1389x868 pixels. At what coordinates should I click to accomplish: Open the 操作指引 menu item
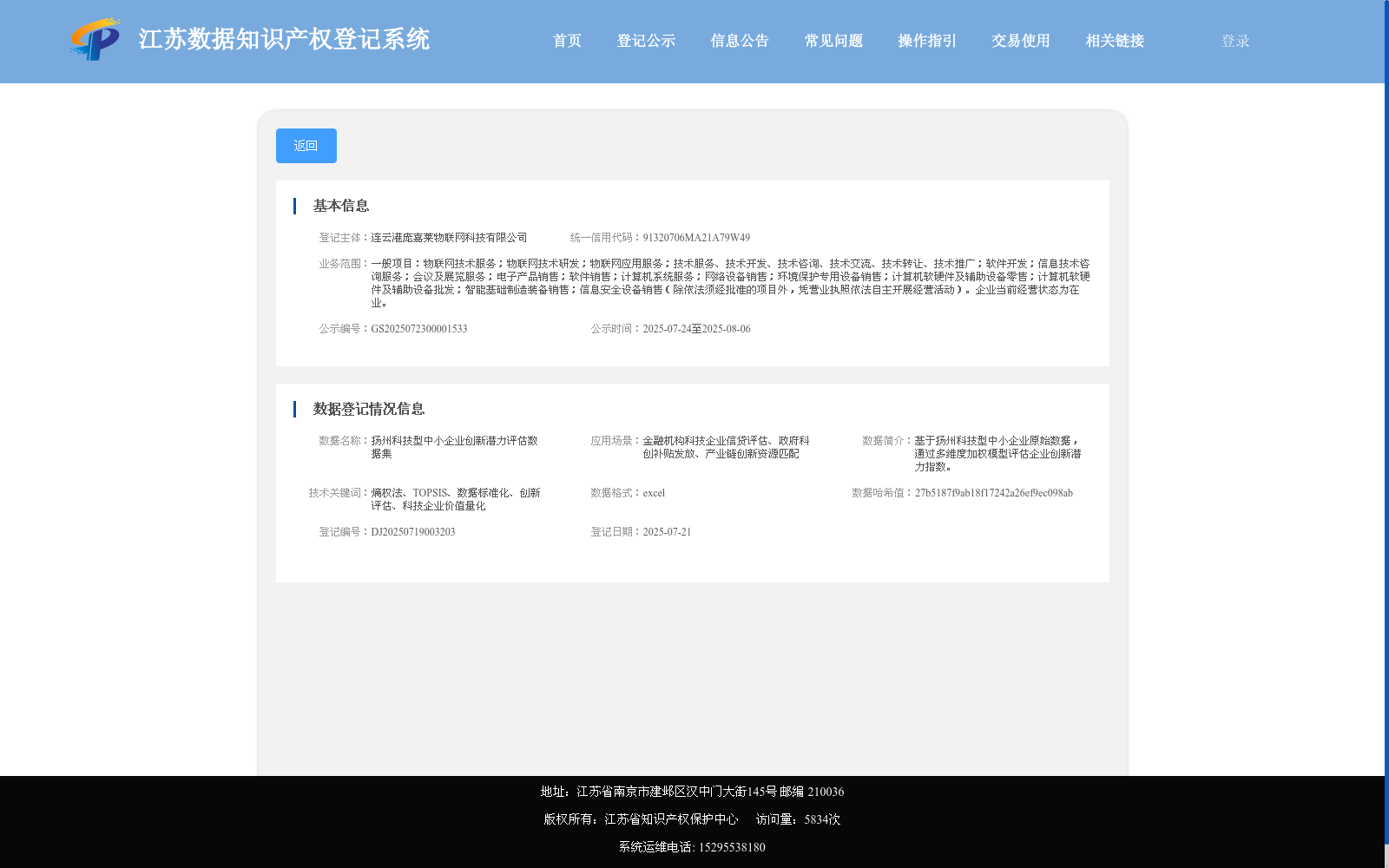(x=927, y=41)
